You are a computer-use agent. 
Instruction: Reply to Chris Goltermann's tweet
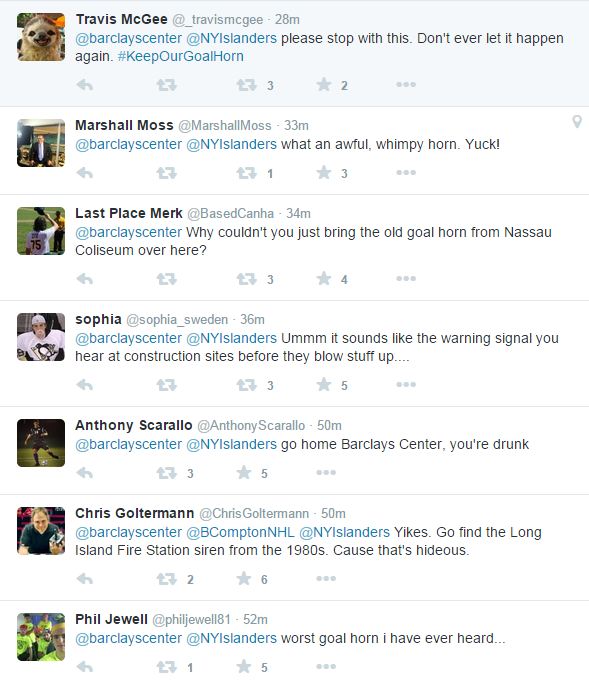85,579
